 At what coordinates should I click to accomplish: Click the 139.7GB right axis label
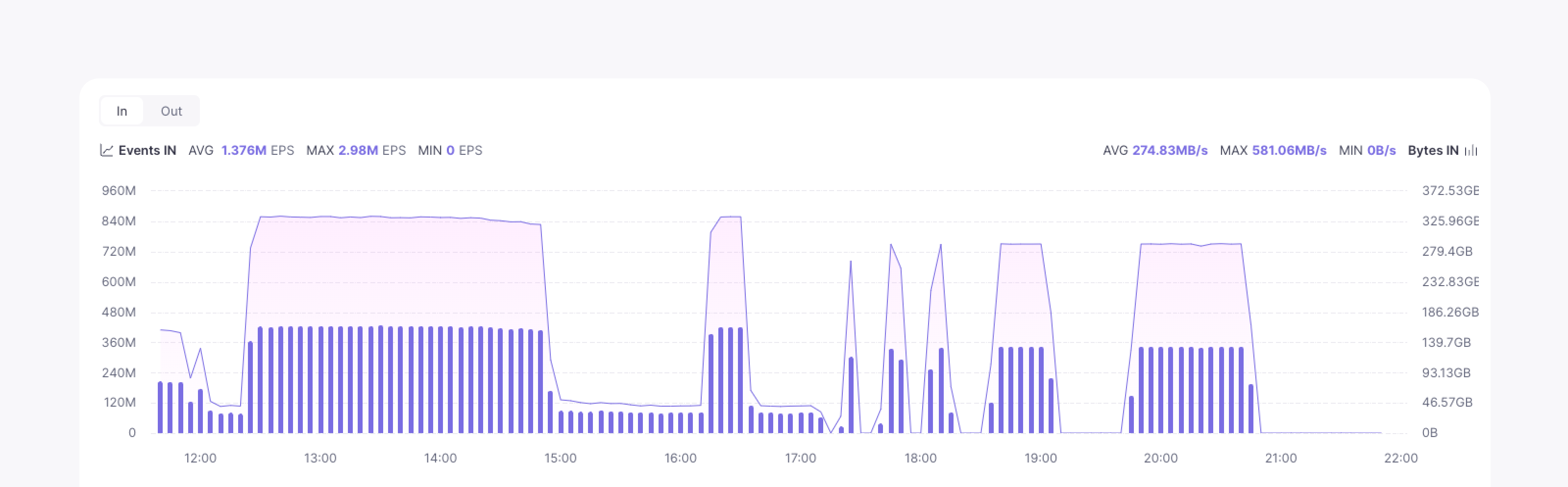tap(1446, 342)
